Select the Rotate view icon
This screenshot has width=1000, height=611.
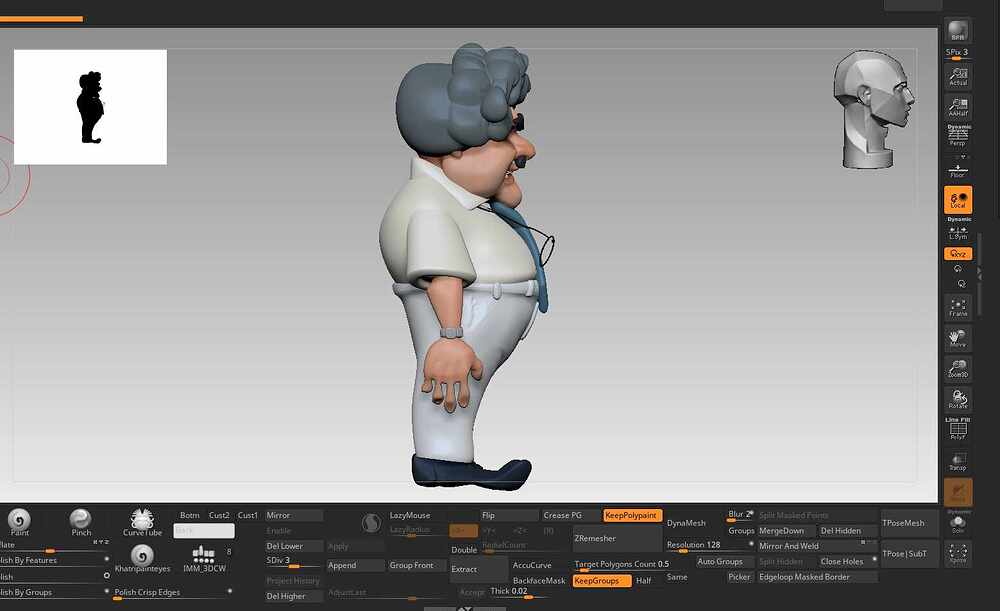[x=958, y=399]
